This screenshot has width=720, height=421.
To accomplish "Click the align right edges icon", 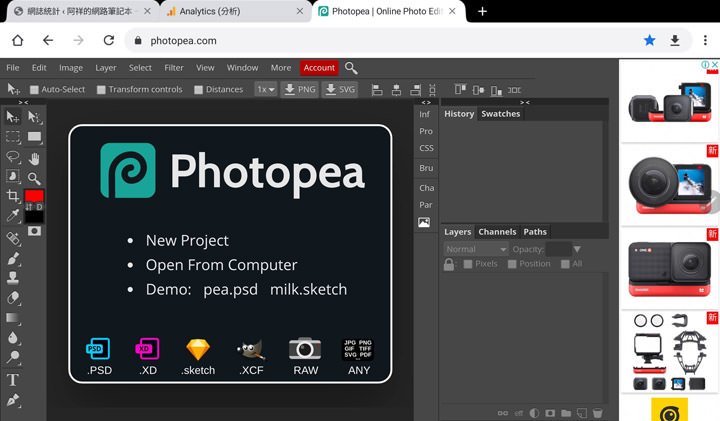I will click(415, 90).
